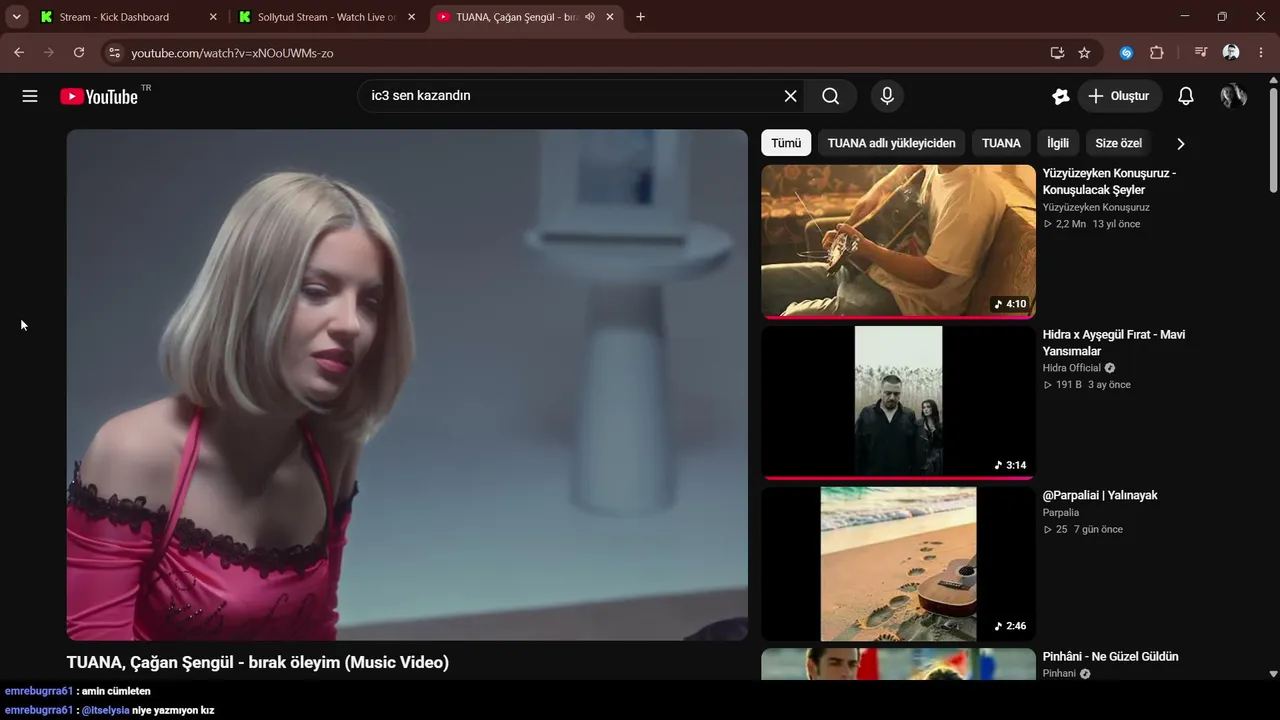The width and height of the screenshot is (1280, 720).
Task: Click the '25 7 gün önce' stats
Action: coord(1083,530)
